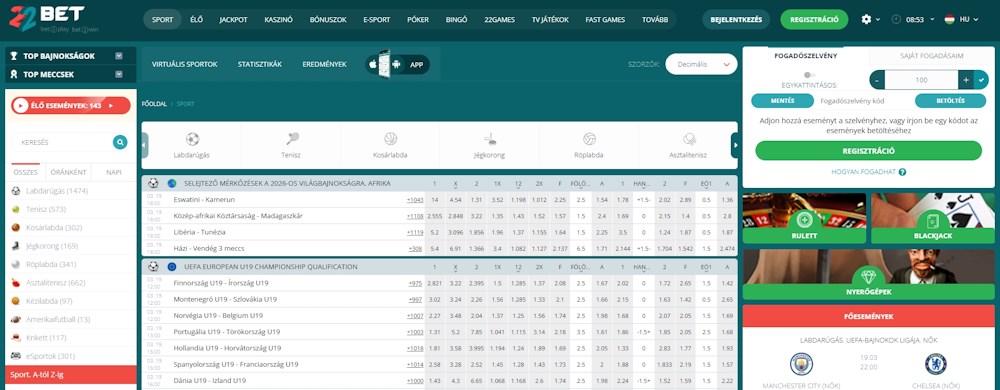Screen dimensions: 1000x390
Task: Open Továbbmore menu item
Action: point(654,20)
